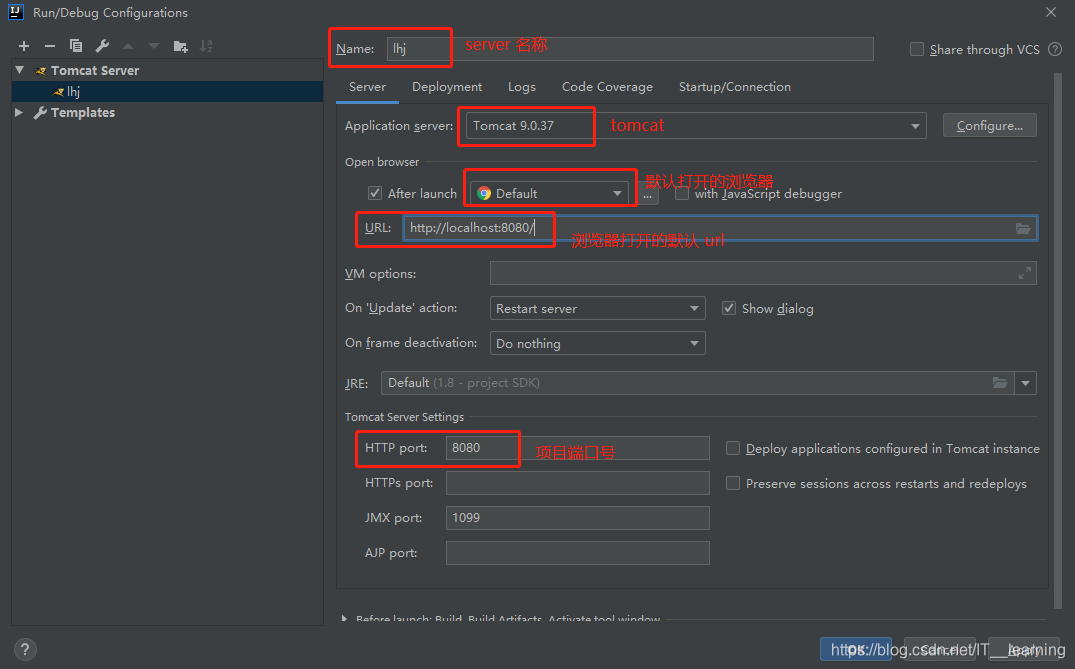The image size is (1075, 669).
Task: Switch to the Logs tab
Action: [x=522, y=87]
